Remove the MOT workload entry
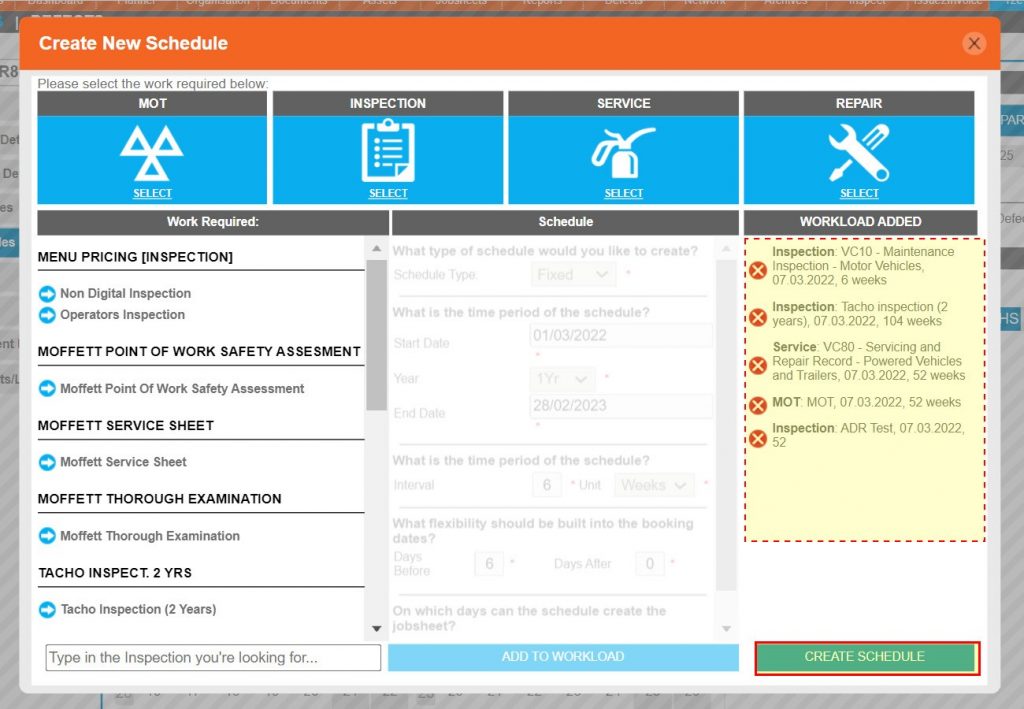 [757, 404]
